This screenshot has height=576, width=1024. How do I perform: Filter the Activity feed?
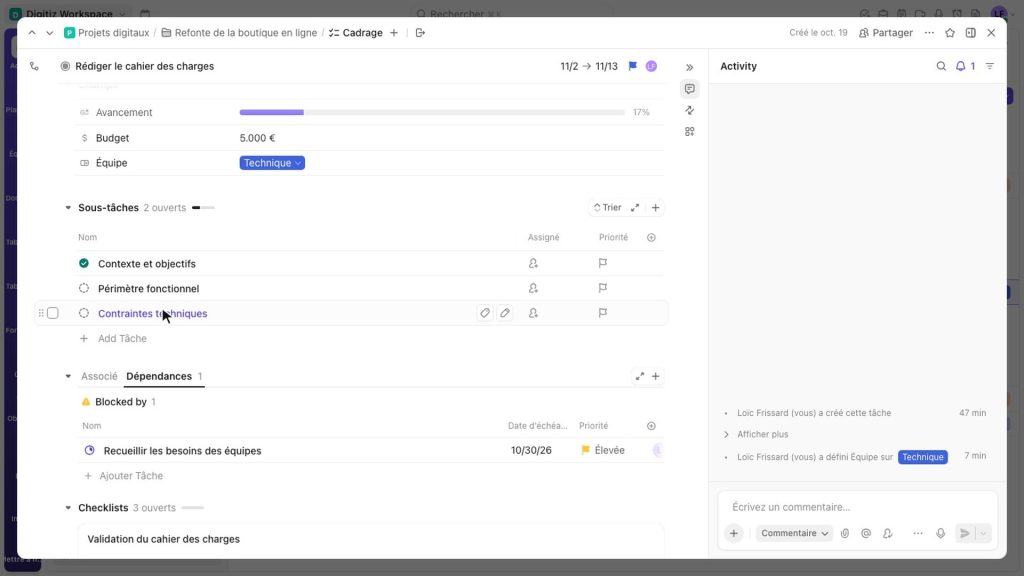[x=990, y=66]
